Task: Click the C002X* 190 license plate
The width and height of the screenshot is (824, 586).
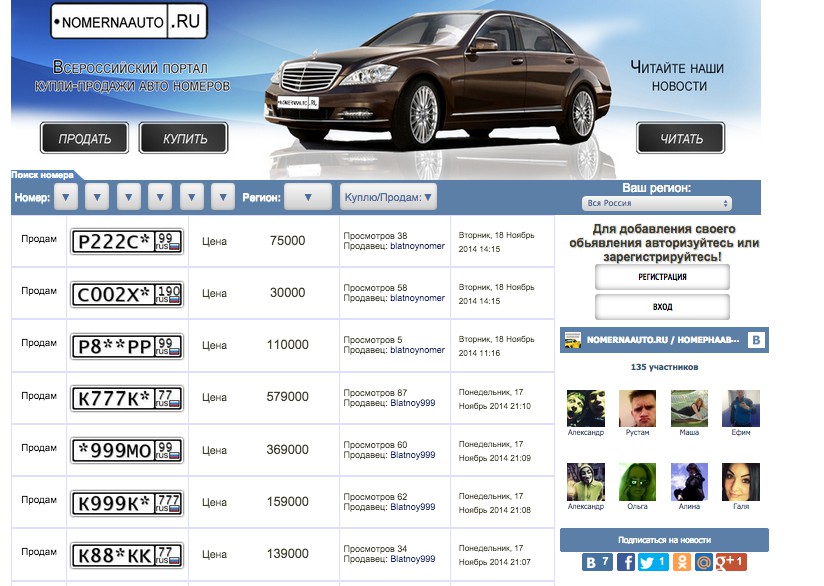Action: [127, 294]
